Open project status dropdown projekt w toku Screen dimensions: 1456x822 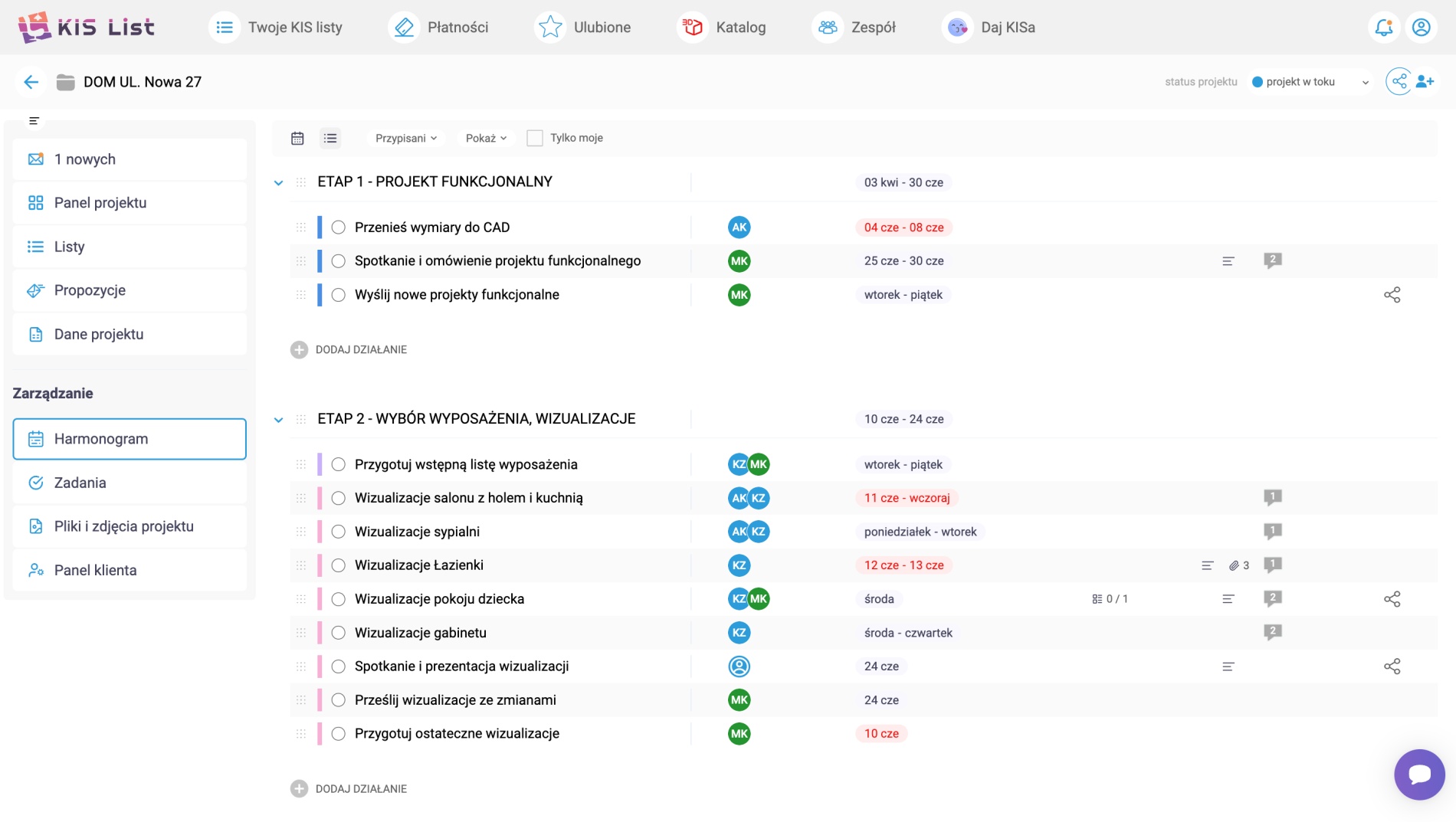pyautogui.click(x=1310, y=82)
